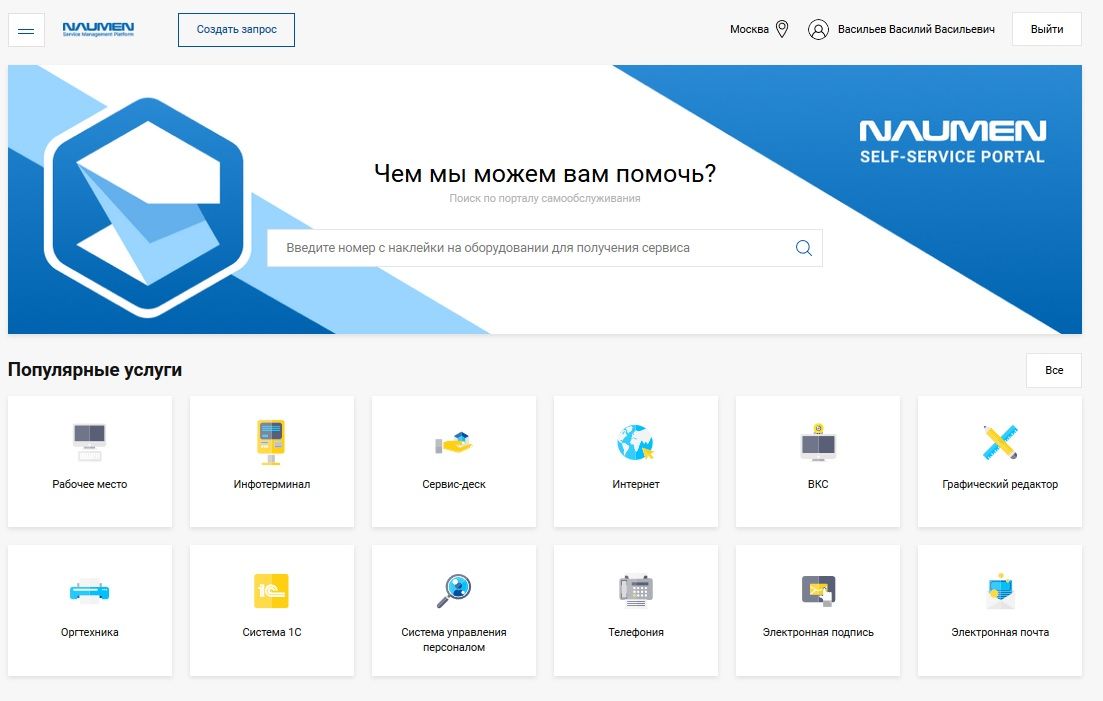Click the Создать запрос button
Screen dimensions: 1103x701
236,30
